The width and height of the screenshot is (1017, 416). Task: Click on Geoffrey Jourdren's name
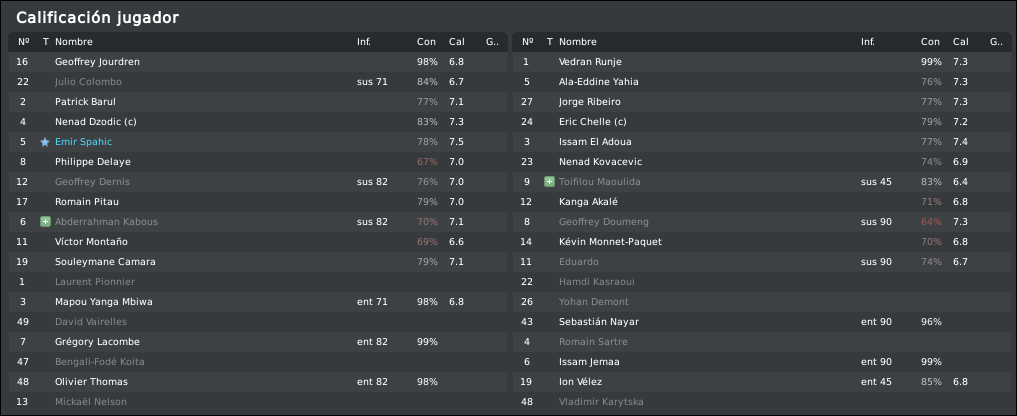97,62
